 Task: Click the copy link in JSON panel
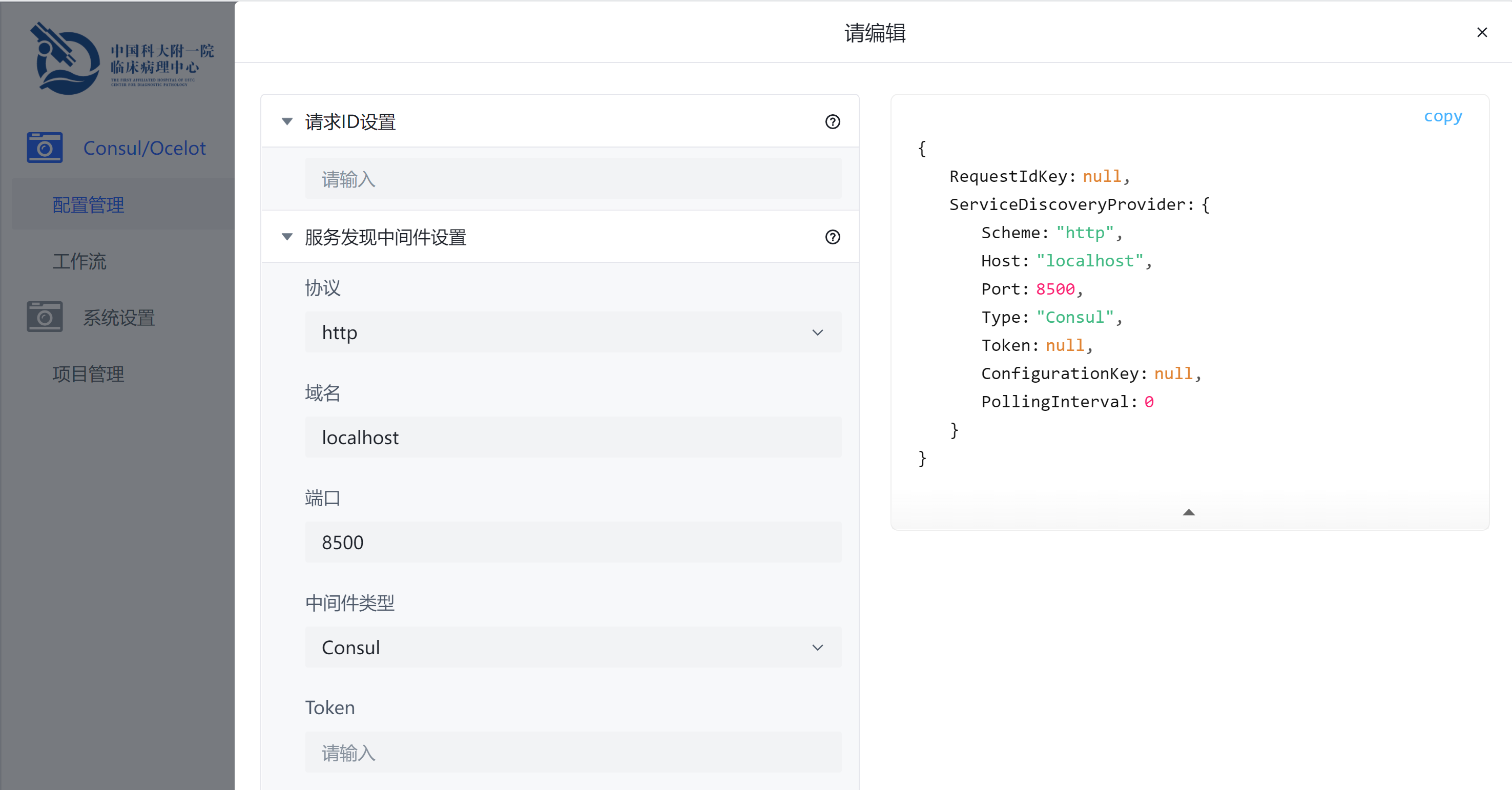coord(1443,116)
